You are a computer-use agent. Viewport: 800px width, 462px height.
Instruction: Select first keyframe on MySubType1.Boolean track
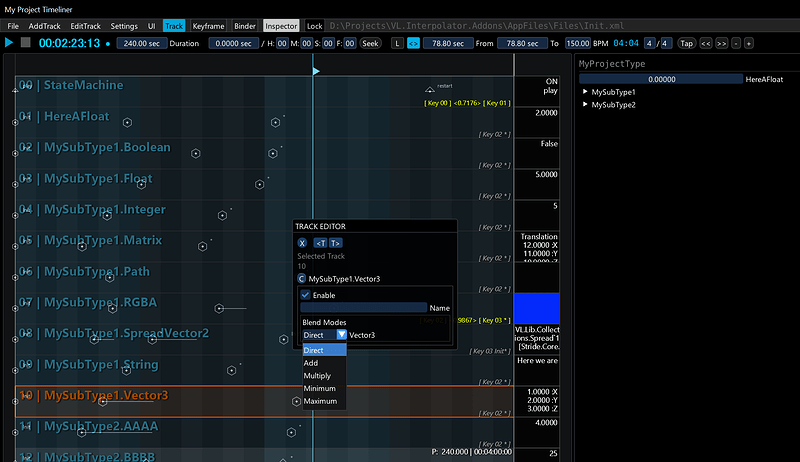pyautogui.click(x=195, y=153)
